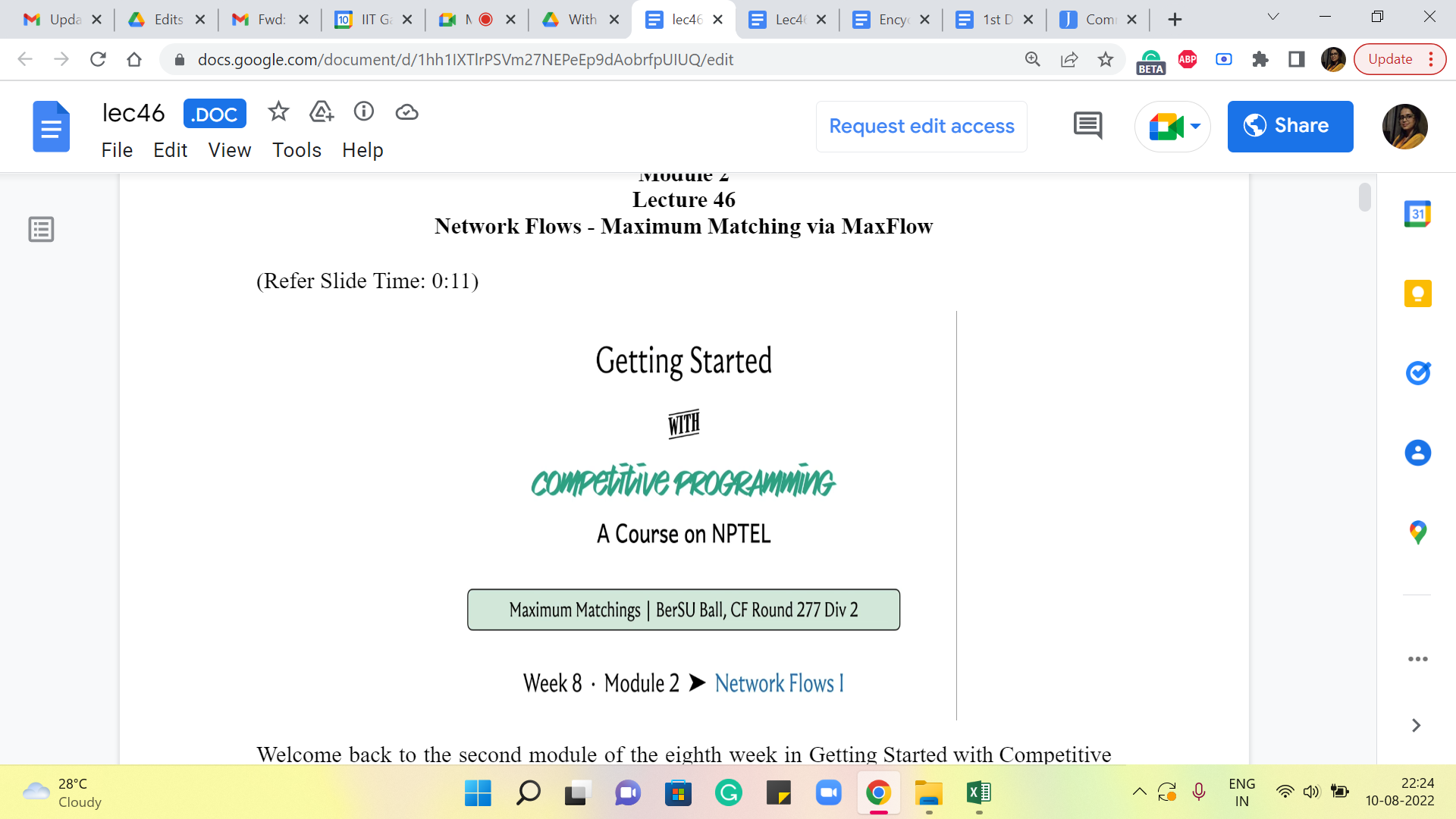Viewport: 1456px width, 819px height.
Task: Click the Add to Drive shortcut icon
Action: (x=322, y=112)
